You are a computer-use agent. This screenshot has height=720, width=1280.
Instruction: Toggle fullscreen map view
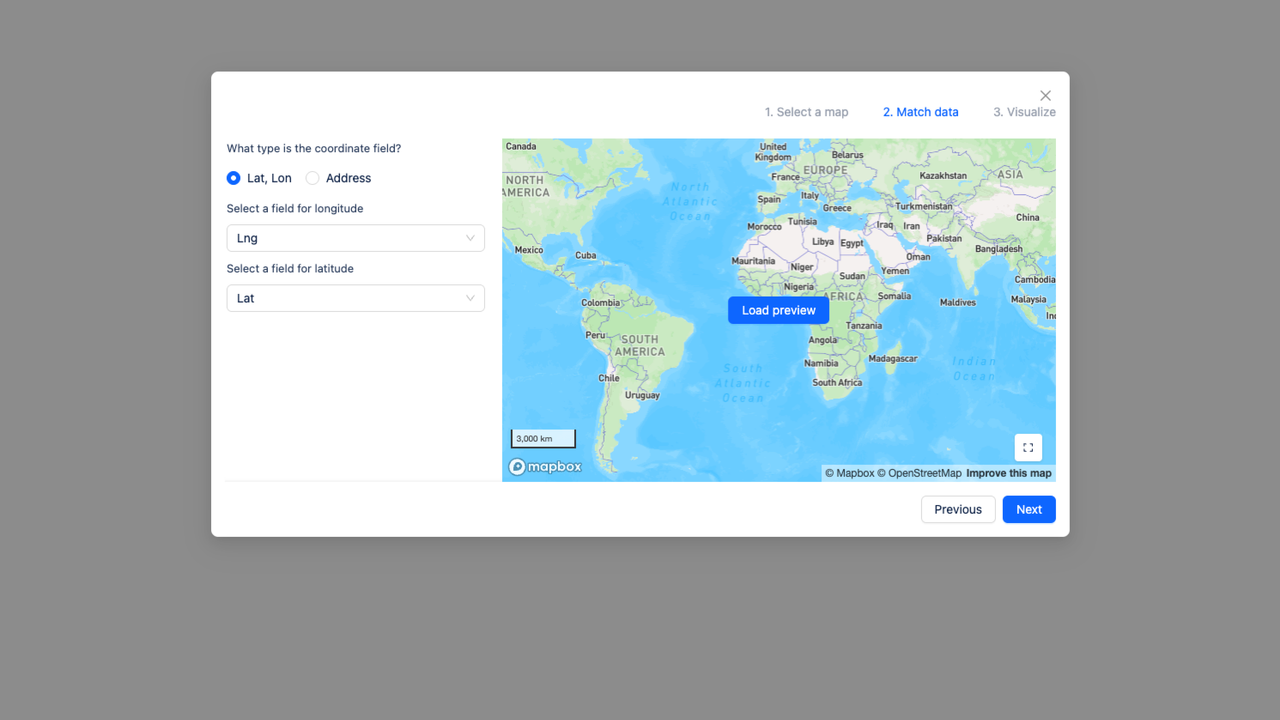coord(1028,447)
